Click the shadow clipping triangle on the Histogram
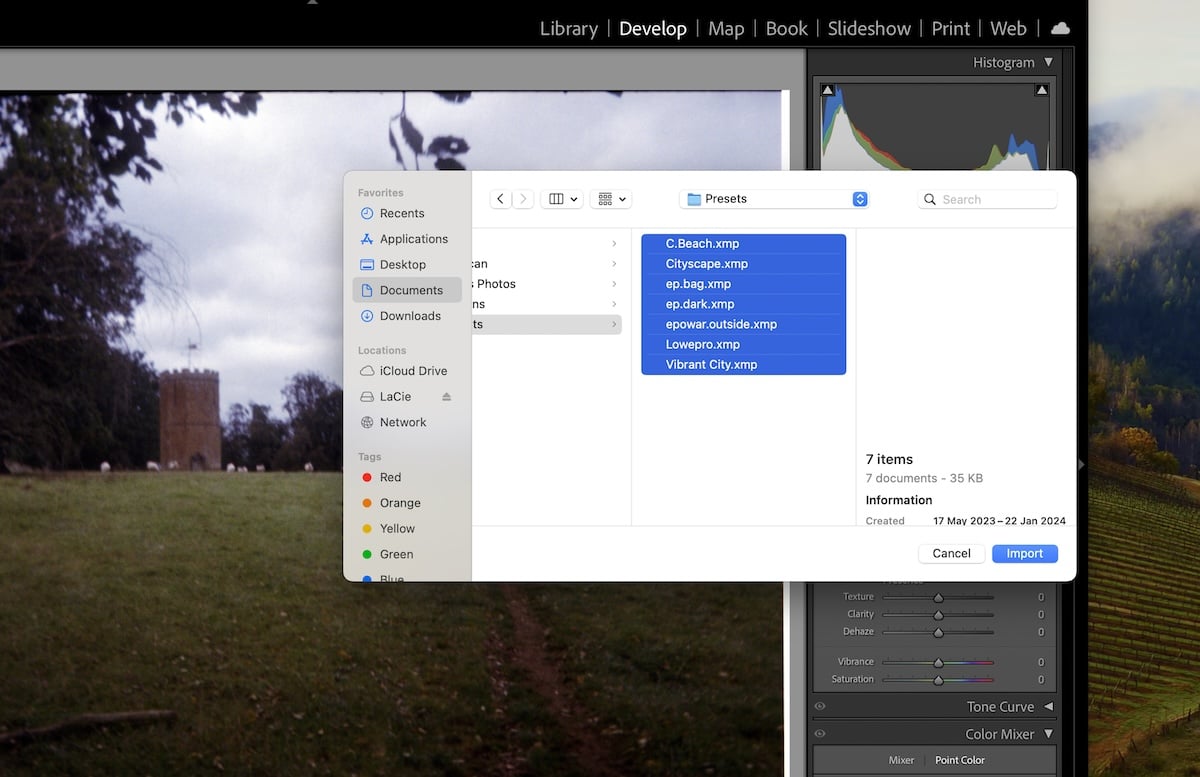 (827, 89)
